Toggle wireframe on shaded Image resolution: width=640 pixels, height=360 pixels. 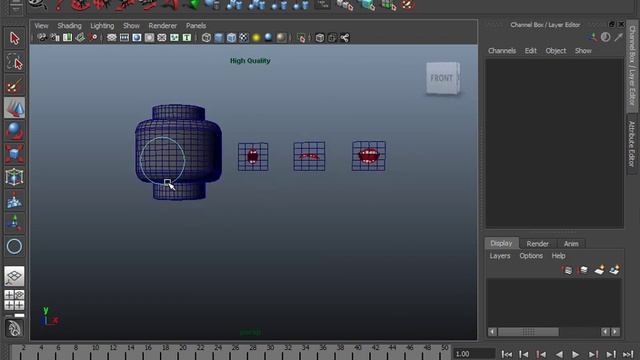click(231, 38)
